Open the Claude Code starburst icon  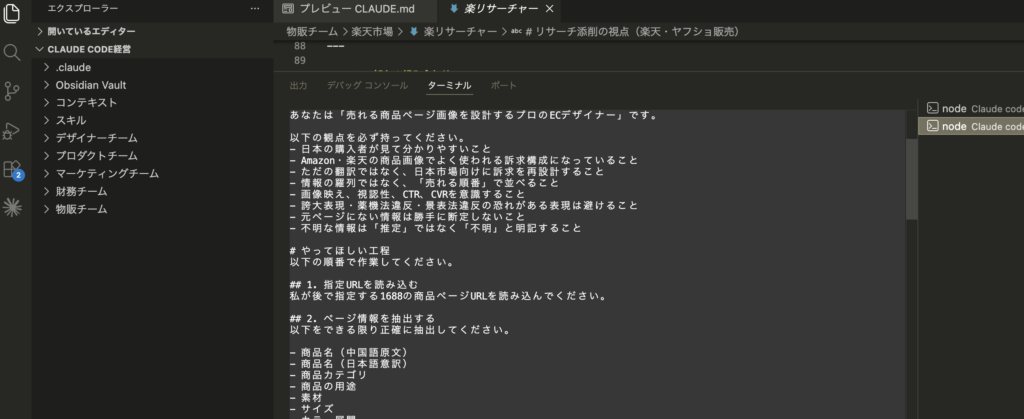(x=13, y=208)
